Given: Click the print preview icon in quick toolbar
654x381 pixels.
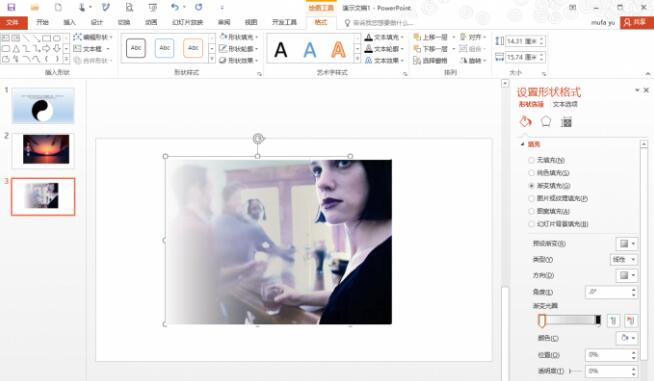Looking at the screenshot, I should [x=129, y=7].
